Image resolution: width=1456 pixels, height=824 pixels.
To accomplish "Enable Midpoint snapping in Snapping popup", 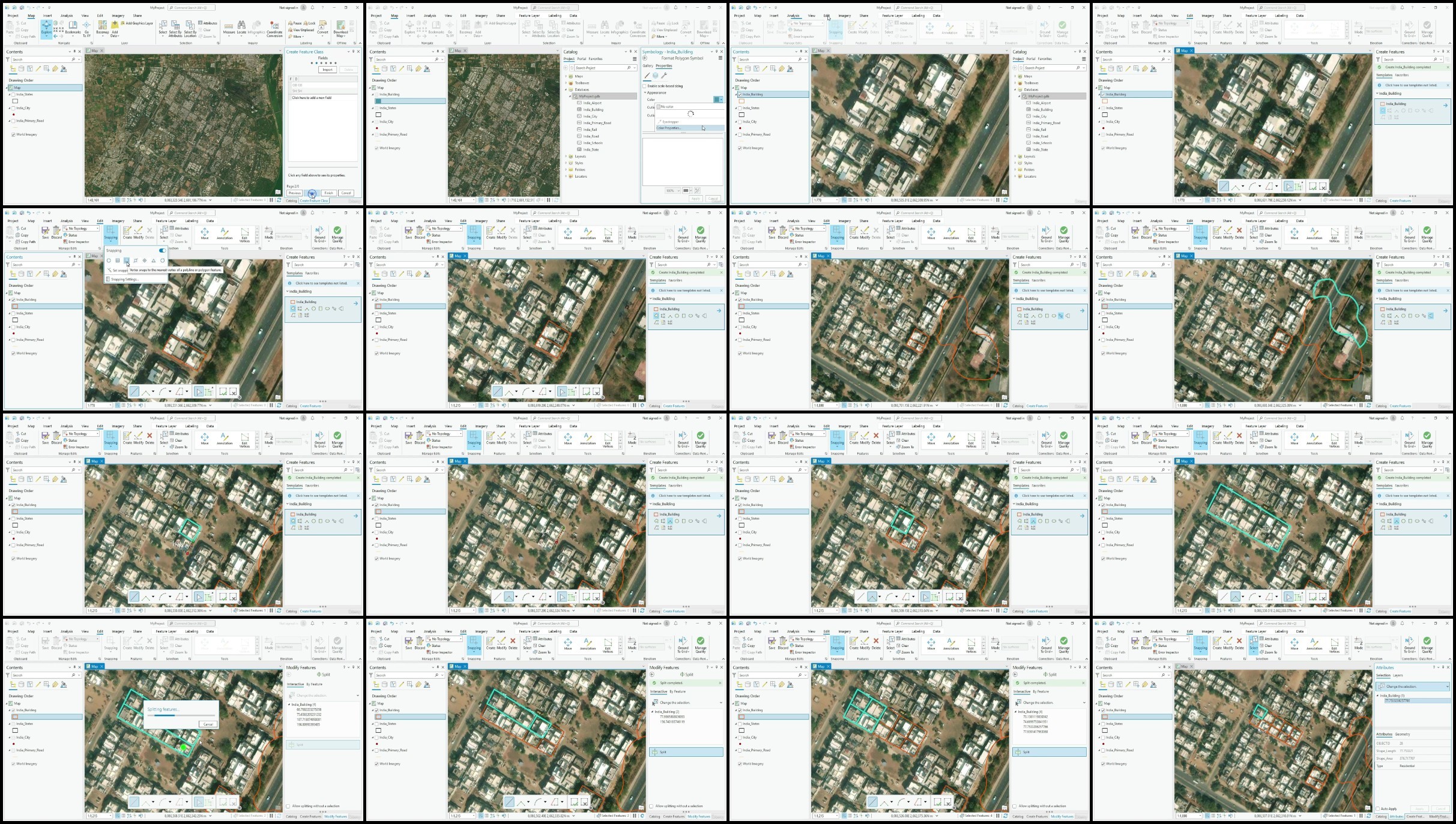I will [x=154, y=260].
